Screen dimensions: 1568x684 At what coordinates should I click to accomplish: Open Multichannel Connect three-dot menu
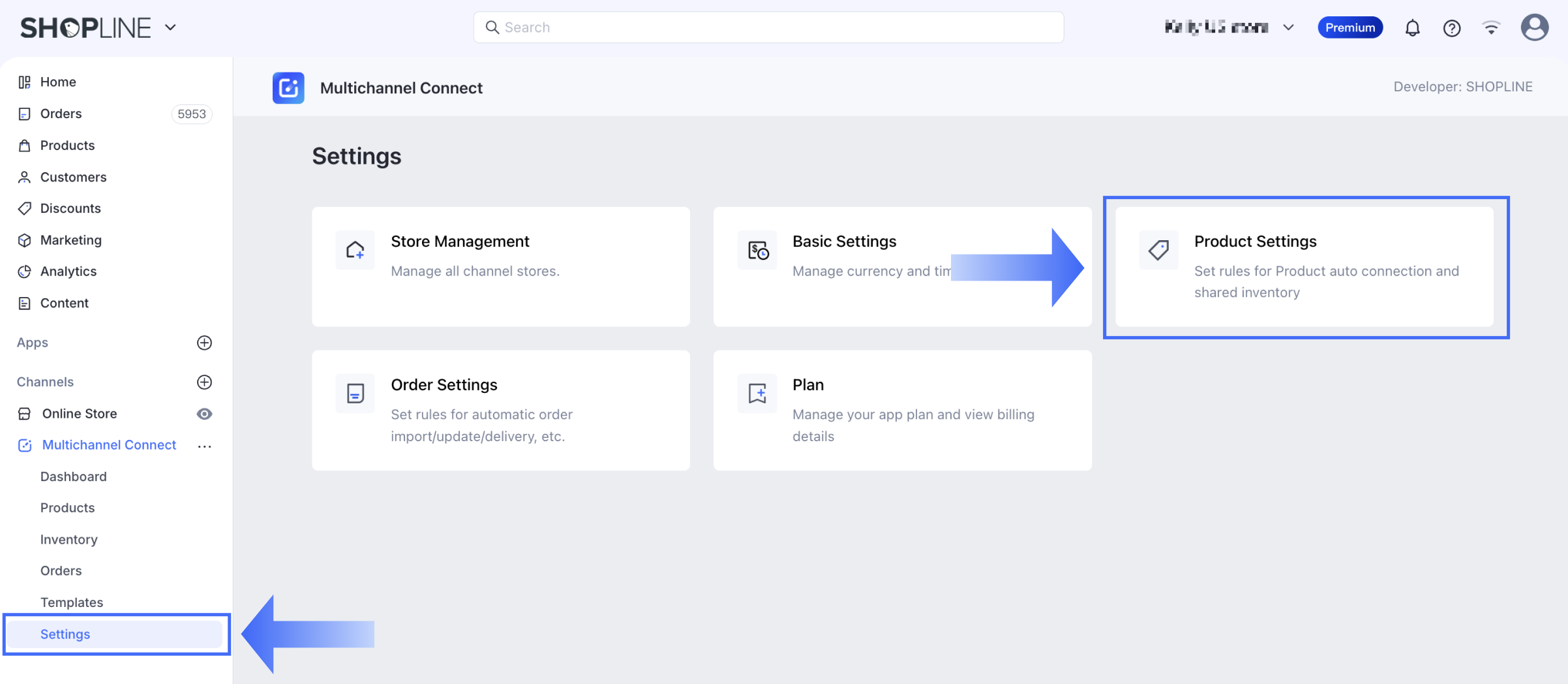[204, 446]
